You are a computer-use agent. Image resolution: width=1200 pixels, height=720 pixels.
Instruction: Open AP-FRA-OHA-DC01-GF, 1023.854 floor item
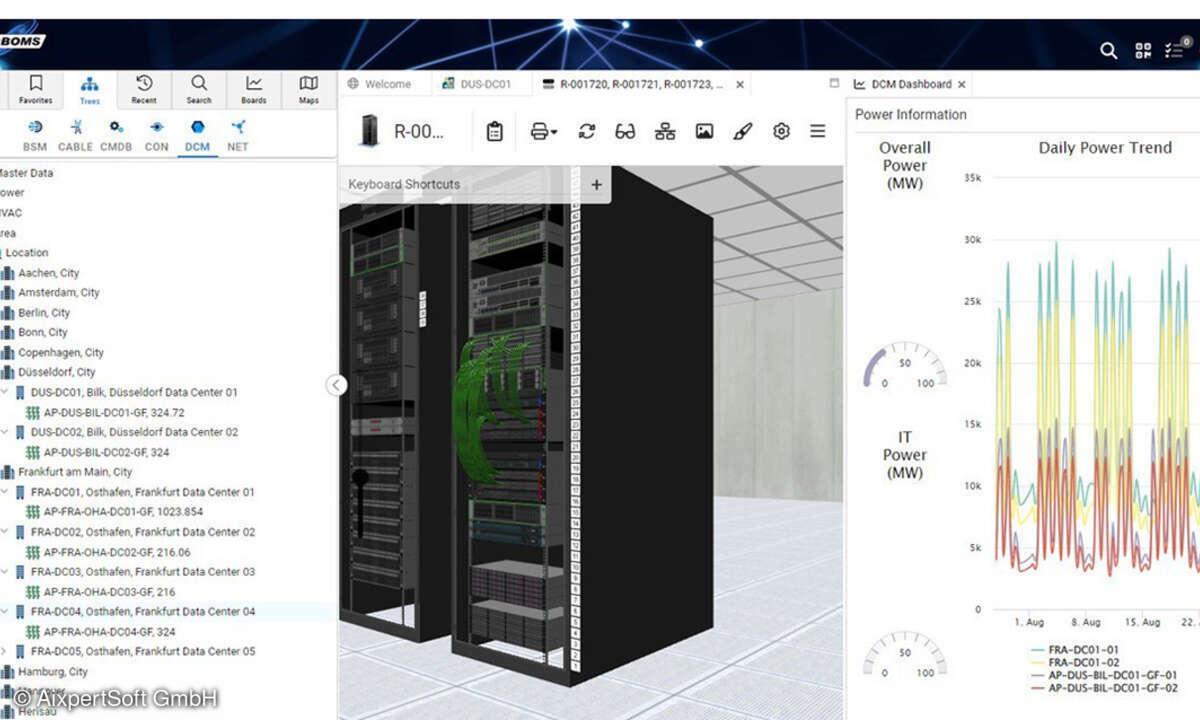coord(123,512)
